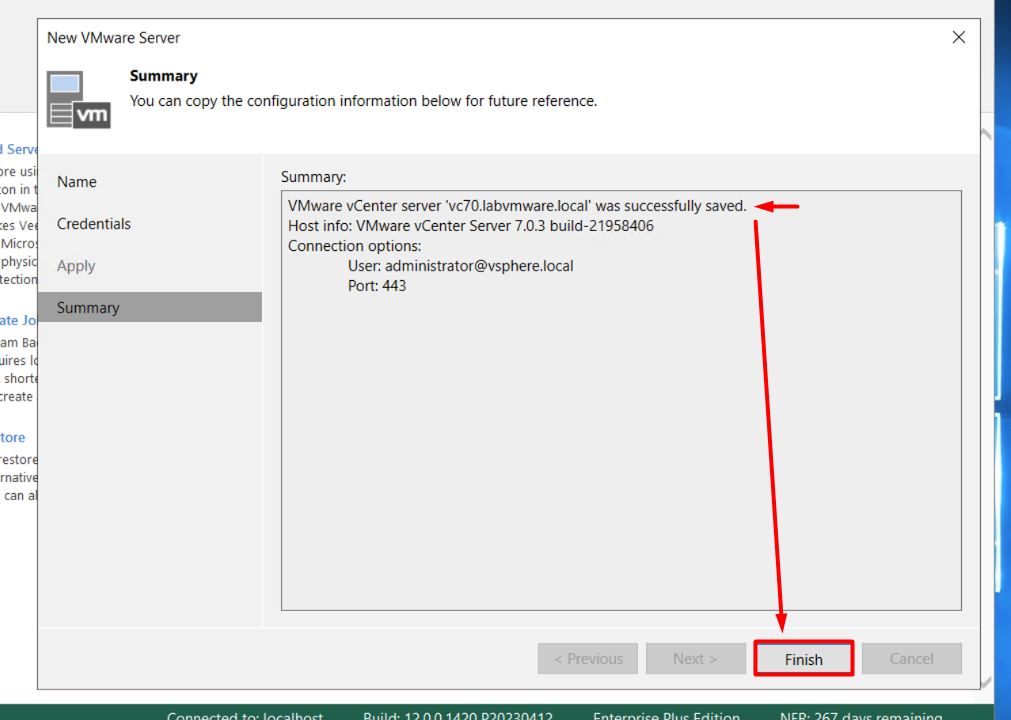Viewport: 1011px width, 720px height.
Task: Click the 'Port: 443' line
Action: click(x=377, y=286)
